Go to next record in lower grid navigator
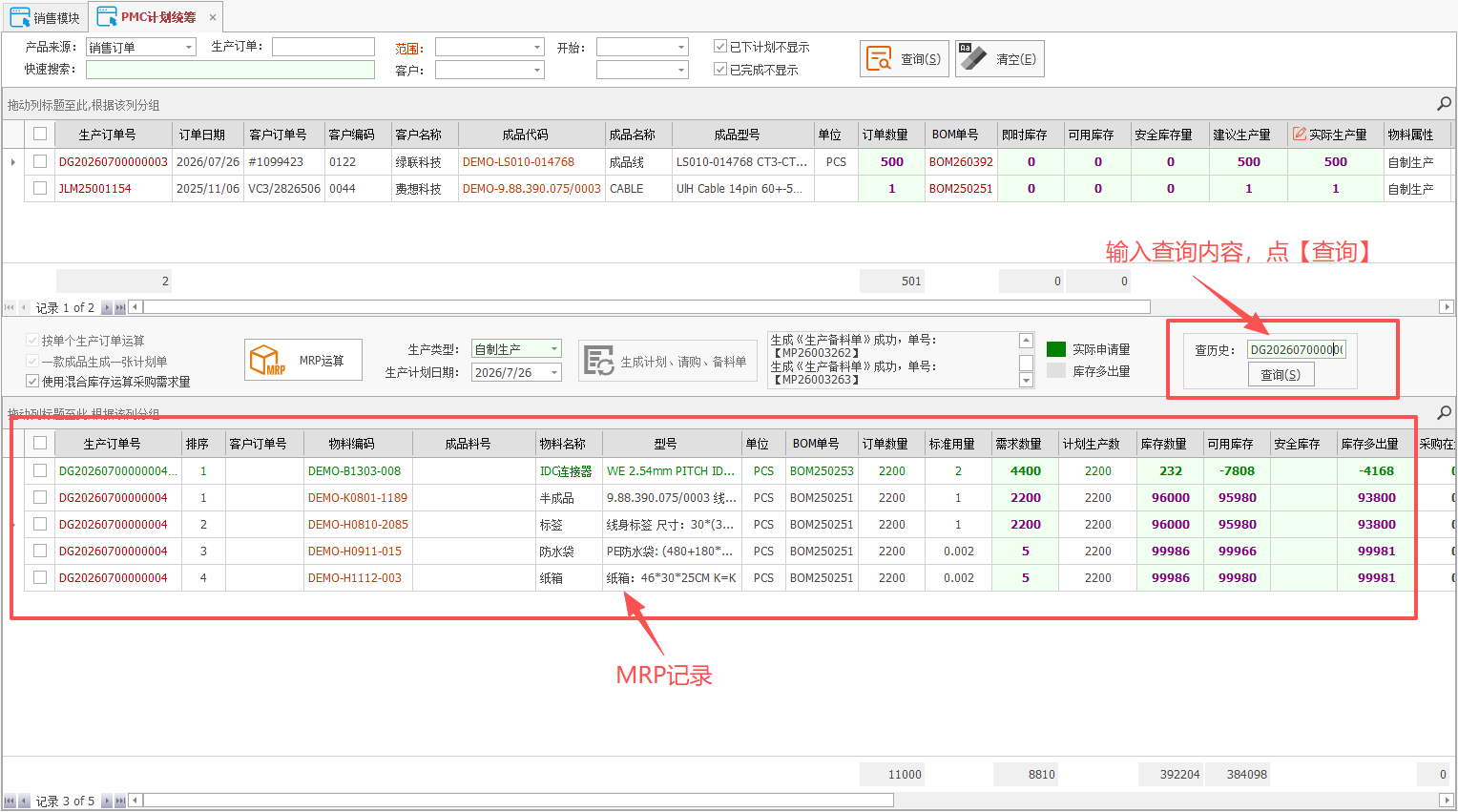Viewport: 1458px width, 812px height. pyautogui.click(x=107, y=801)
